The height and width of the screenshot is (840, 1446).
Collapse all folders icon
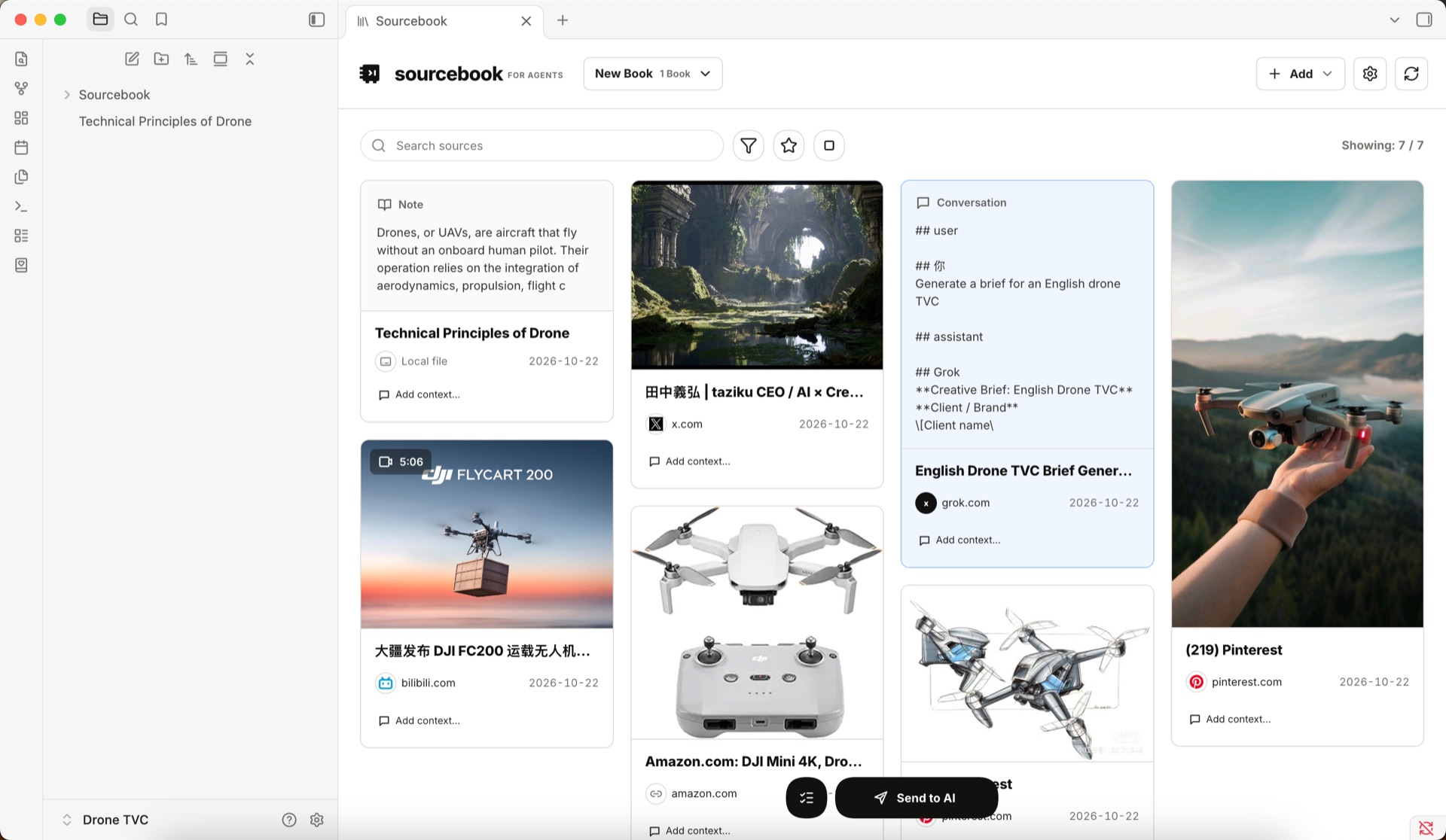pyautogui.click(x=250, y=59)
